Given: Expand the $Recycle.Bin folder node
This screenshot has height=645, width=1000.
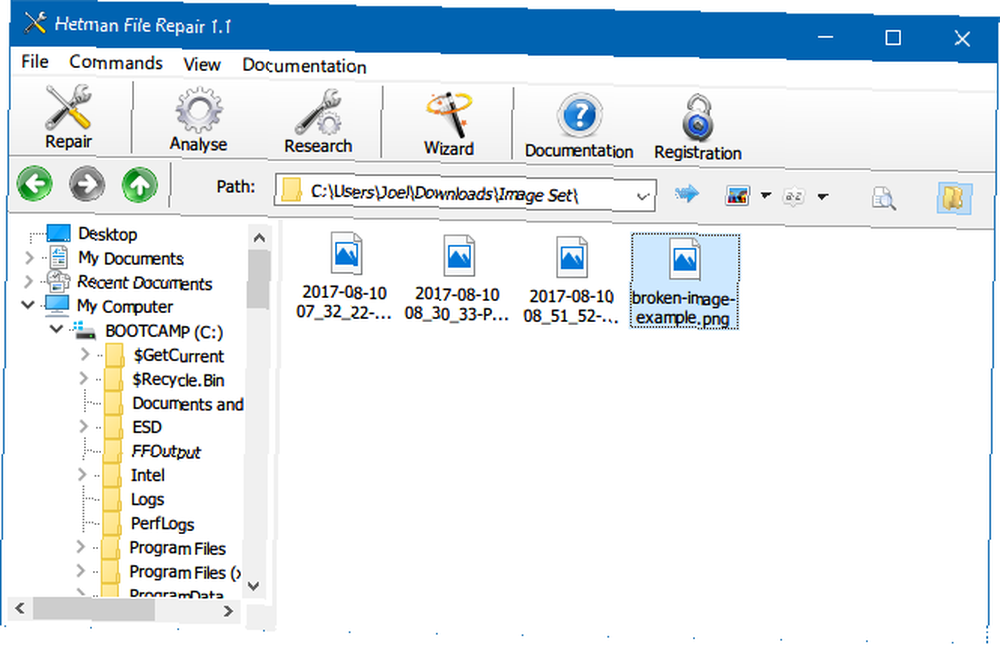Looking at the screenshot, I should [84, 378].
